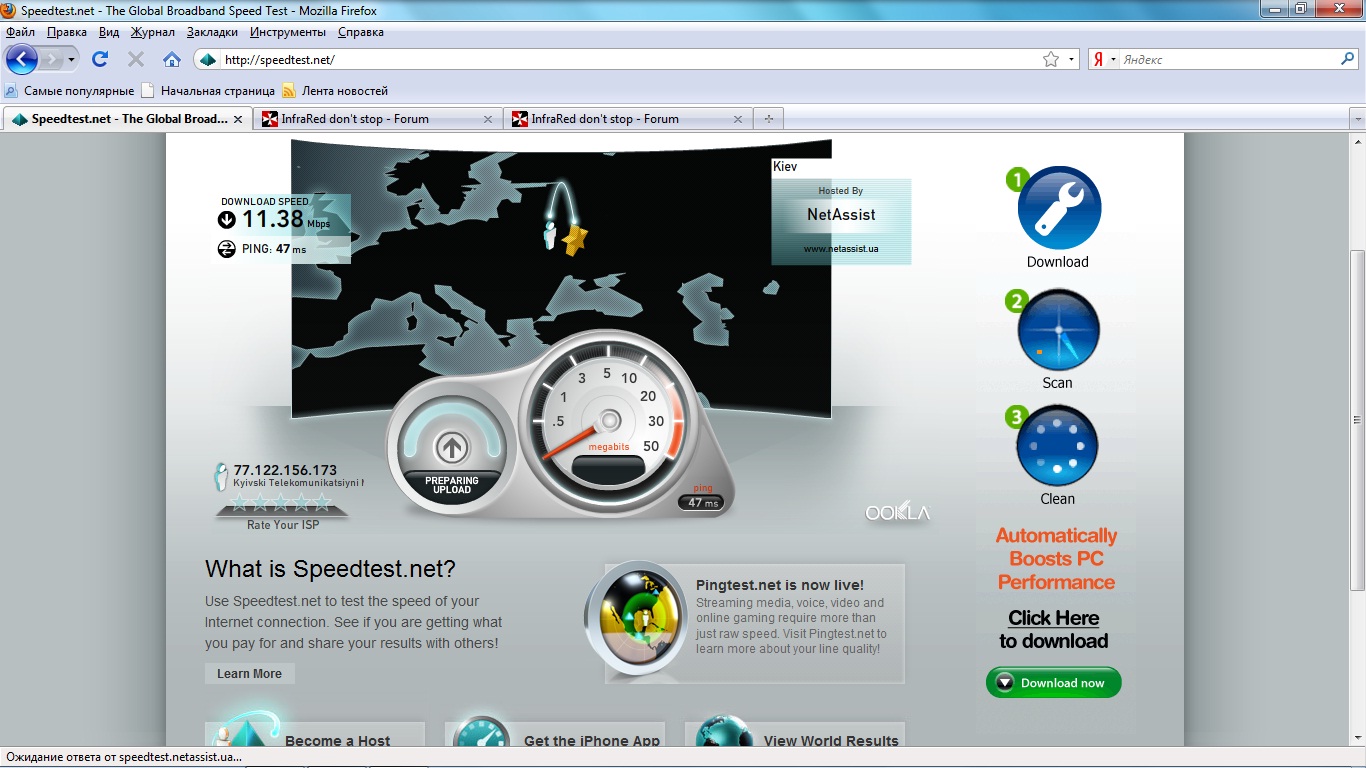Open a new tab with the plus button

[769, 119]
